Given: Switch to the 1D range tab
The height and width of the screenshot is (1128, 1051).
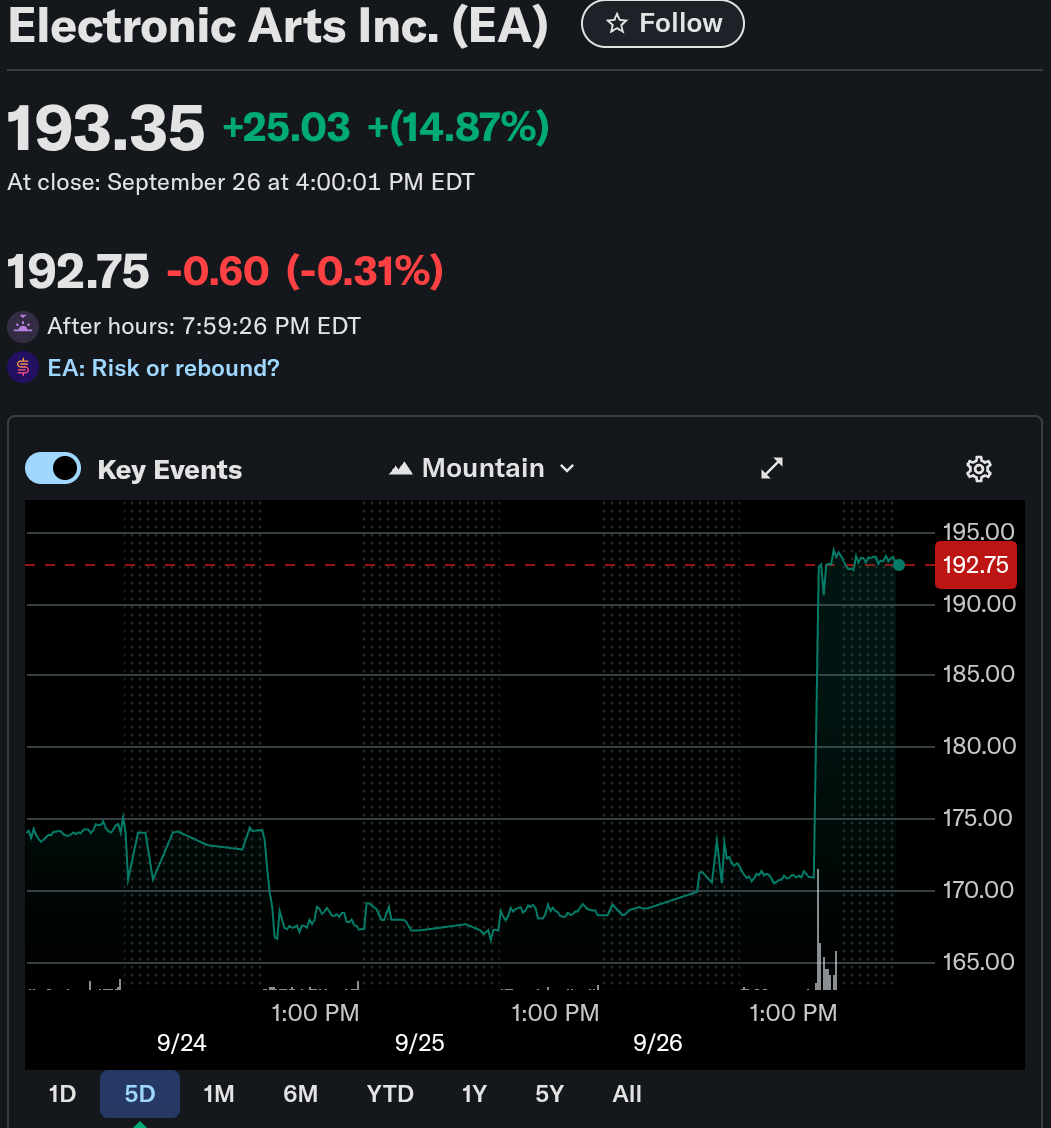Looking at the screenshot, I should [62, 1093].
